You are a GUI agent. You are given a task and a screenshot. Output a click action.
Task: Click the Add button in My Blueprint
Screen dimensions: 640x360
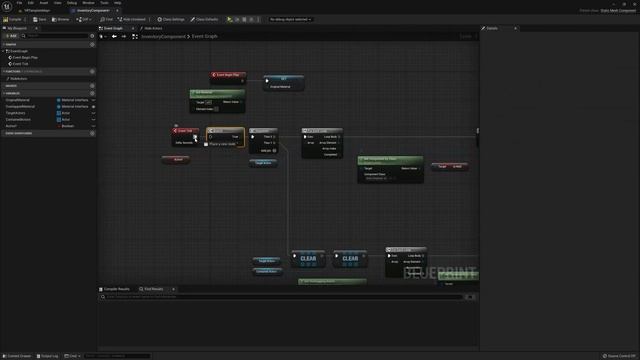coord(11,36)
